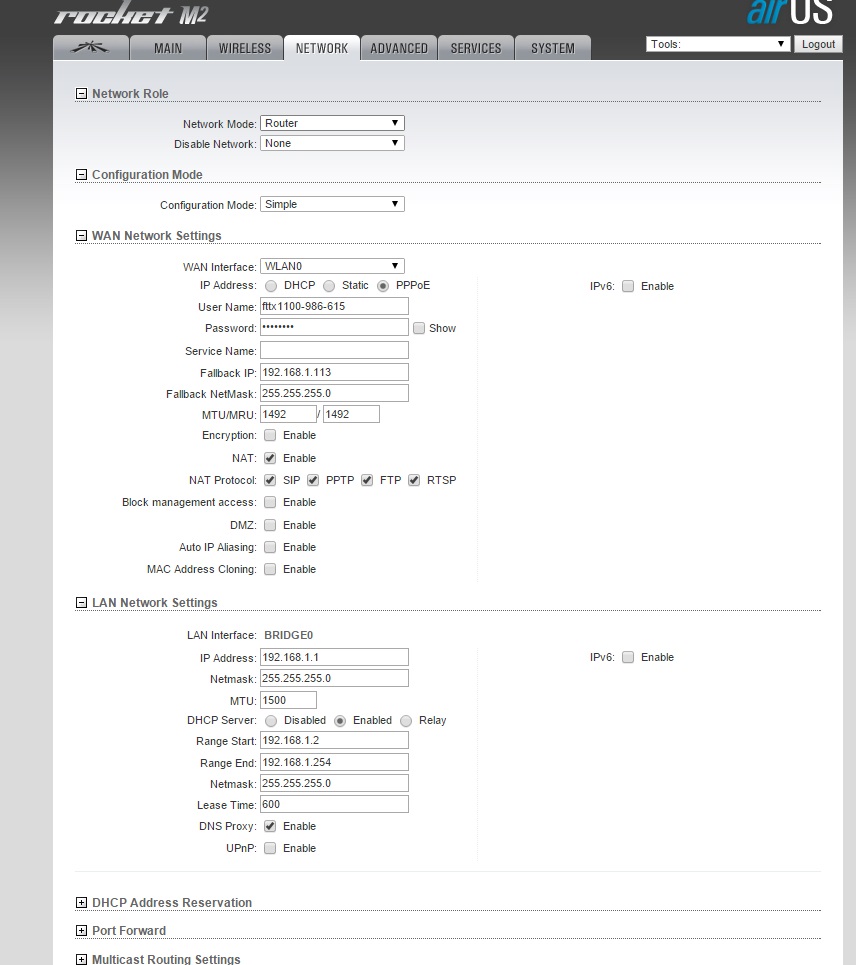Uncheck FTP NAT protocol
The height and width of the screenshot is (965, 856).
tap(367, 480)
